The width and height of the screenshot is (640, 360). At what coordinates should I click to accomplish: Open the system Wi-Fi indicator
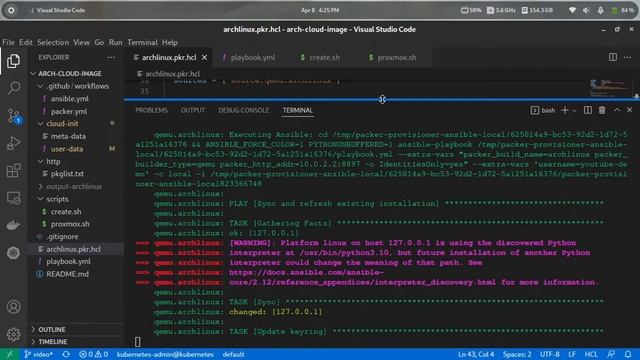(572, 10)
